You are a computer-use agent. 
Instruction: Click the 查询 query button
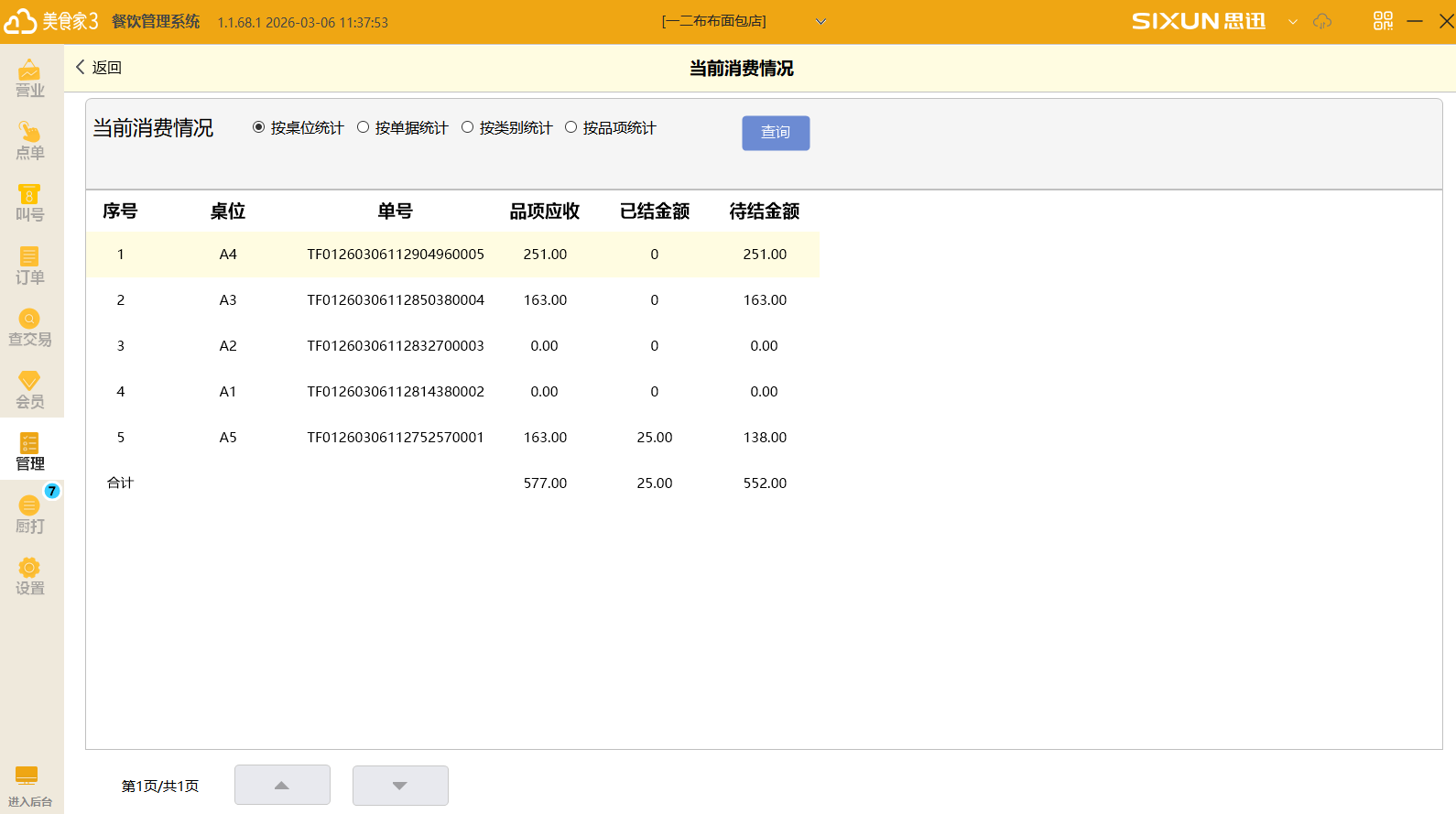776,133
